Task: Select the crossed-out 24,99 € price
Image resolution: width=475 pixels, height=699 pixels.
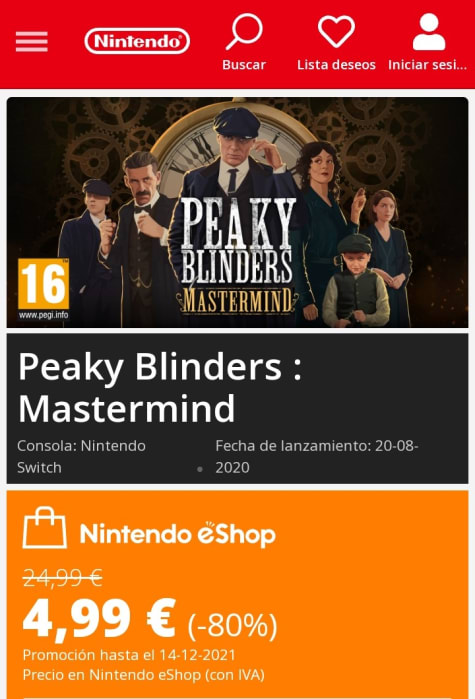Action: (62, 578)
